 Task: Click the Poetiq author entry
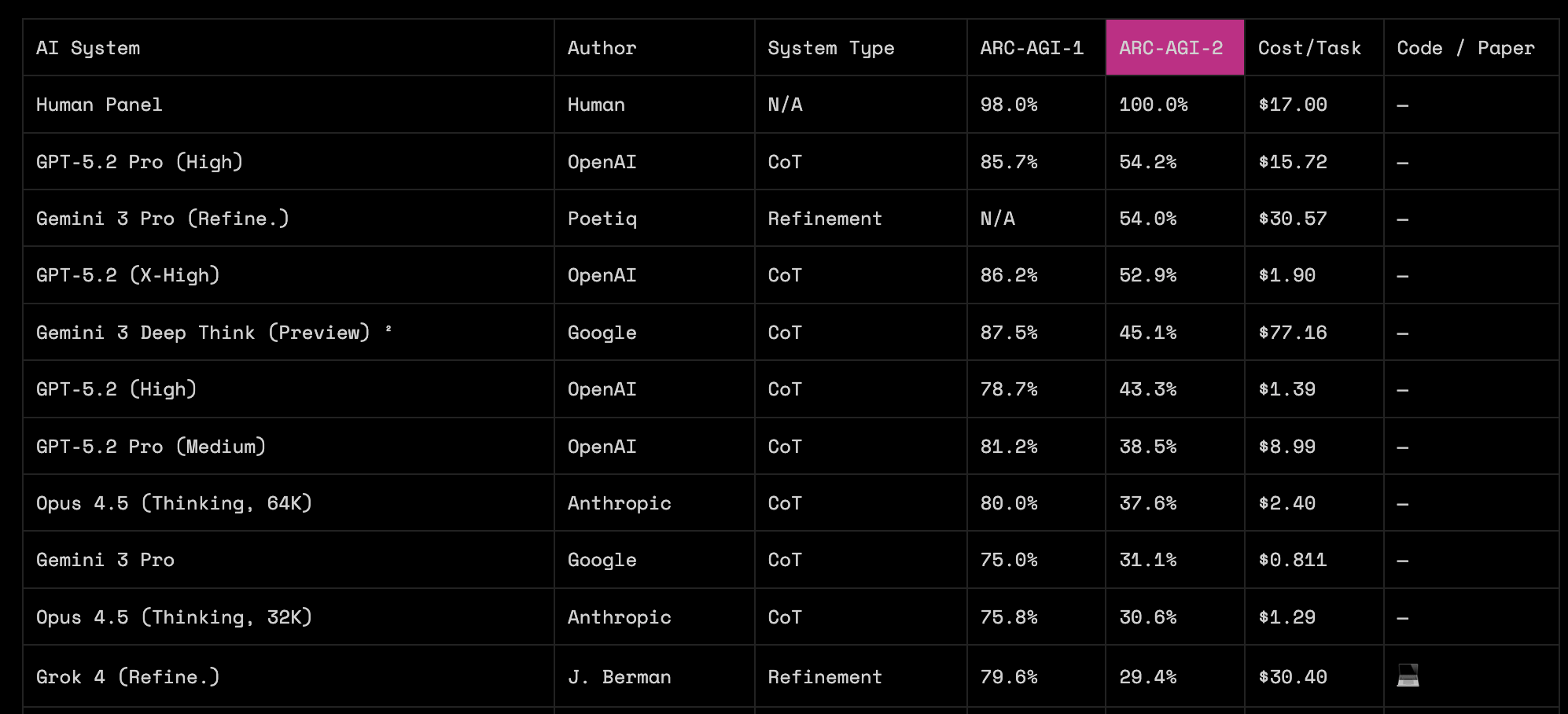click(x=602, y=219)
